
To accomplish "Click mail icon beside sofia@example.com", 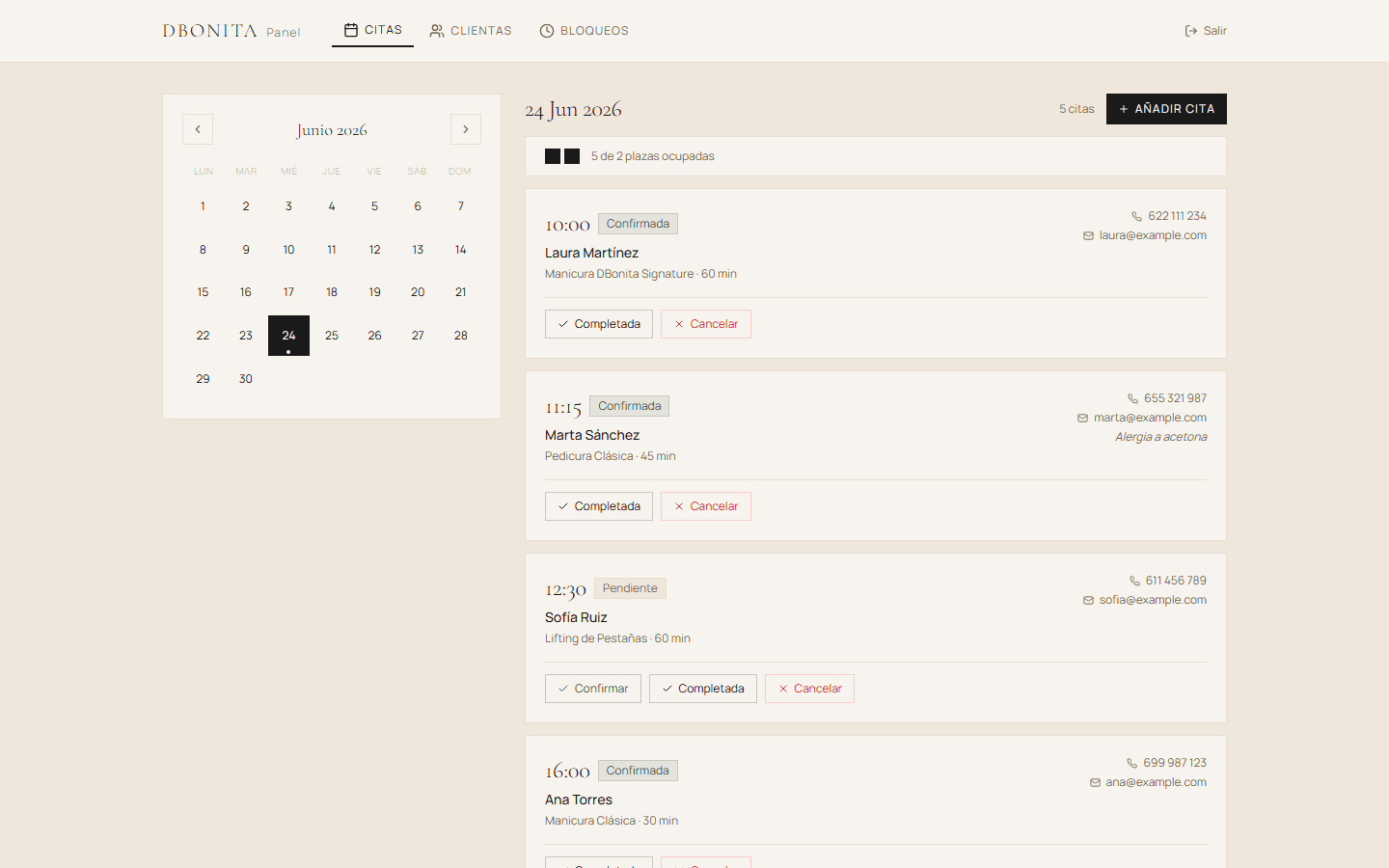I will [1088, 600].
